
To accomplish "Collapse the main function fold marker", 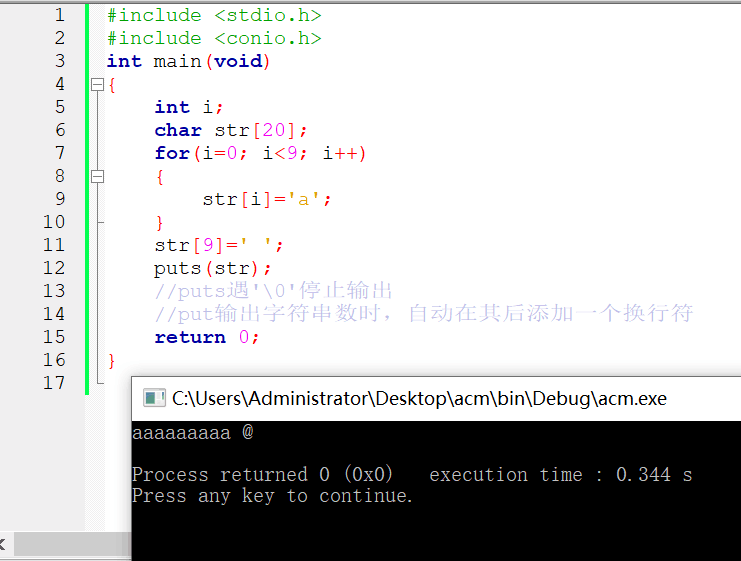I will click(97, 85).
